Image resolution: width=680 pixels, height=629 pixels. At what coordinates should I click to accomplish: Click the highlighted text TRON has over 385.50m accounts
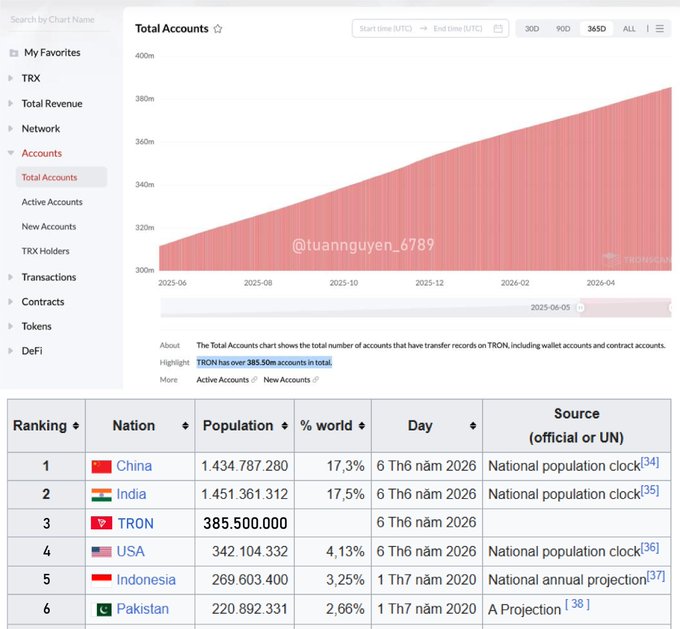point(264,362)
